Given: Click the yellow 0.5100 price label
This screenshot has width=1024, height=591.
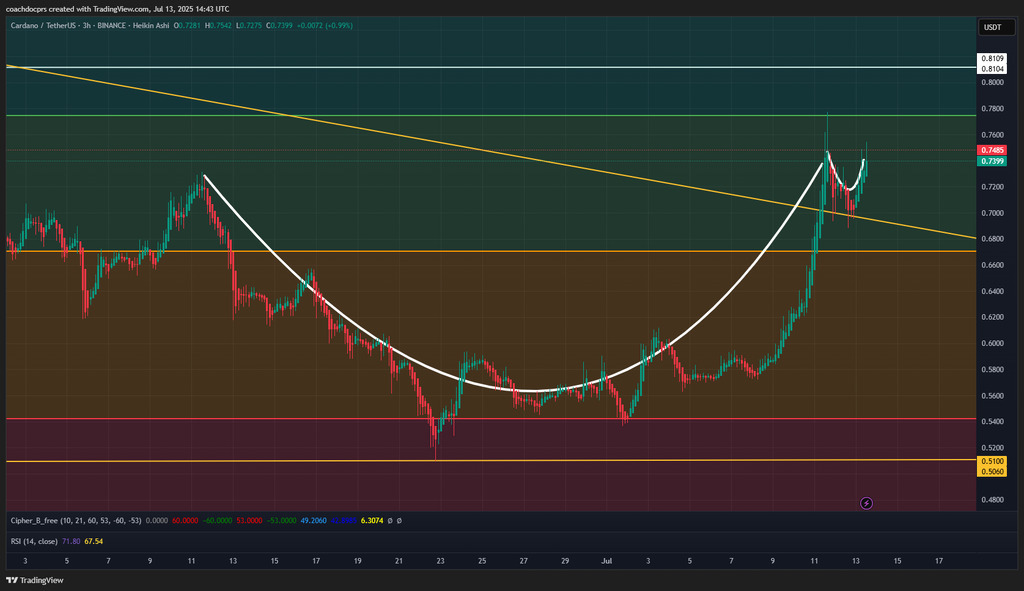Looking at the screenshot, I should coord(992,461).
